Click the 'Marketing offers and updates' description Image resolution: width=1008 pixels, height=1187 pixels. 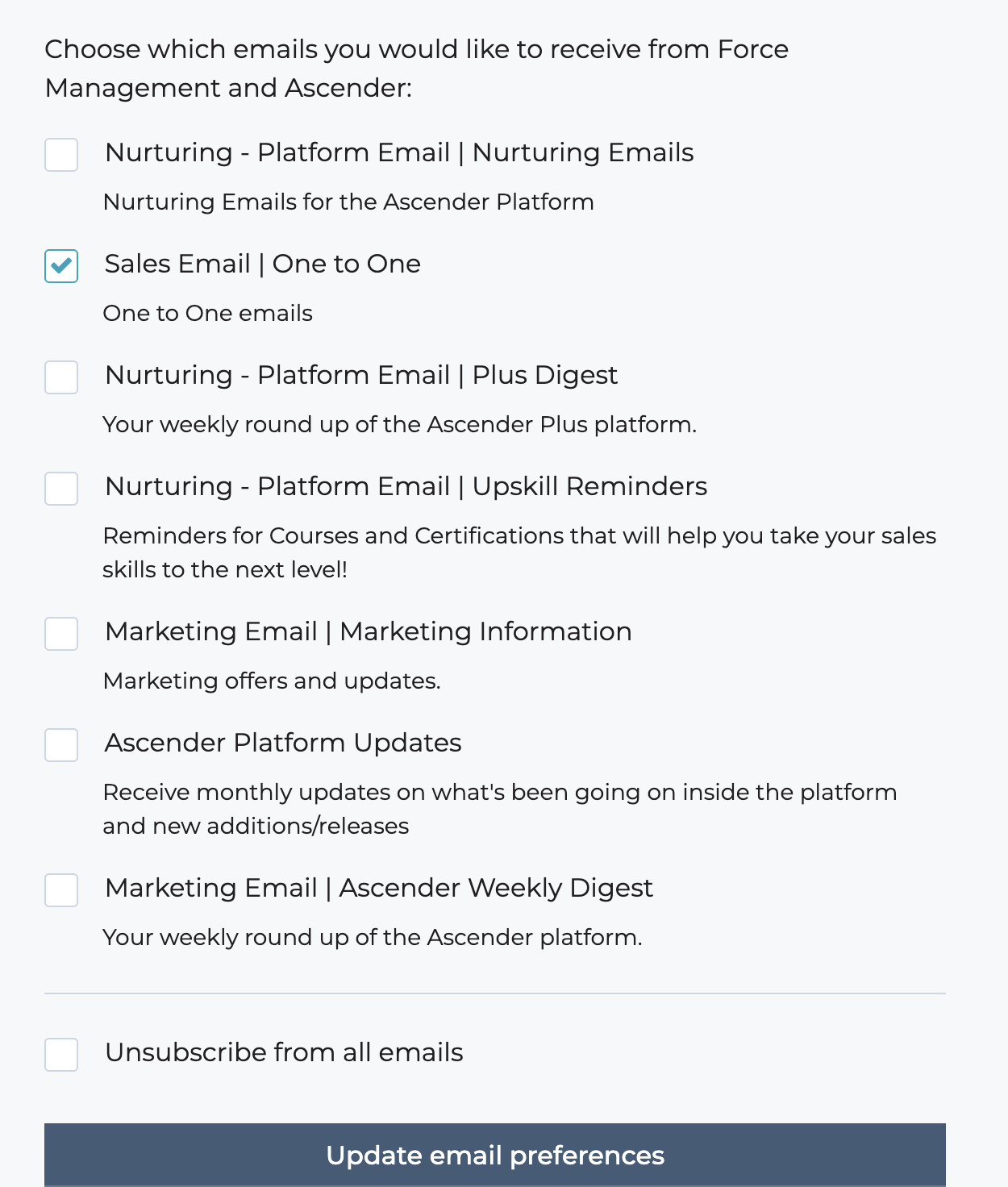pyautogui.click(x=272, y=681)
